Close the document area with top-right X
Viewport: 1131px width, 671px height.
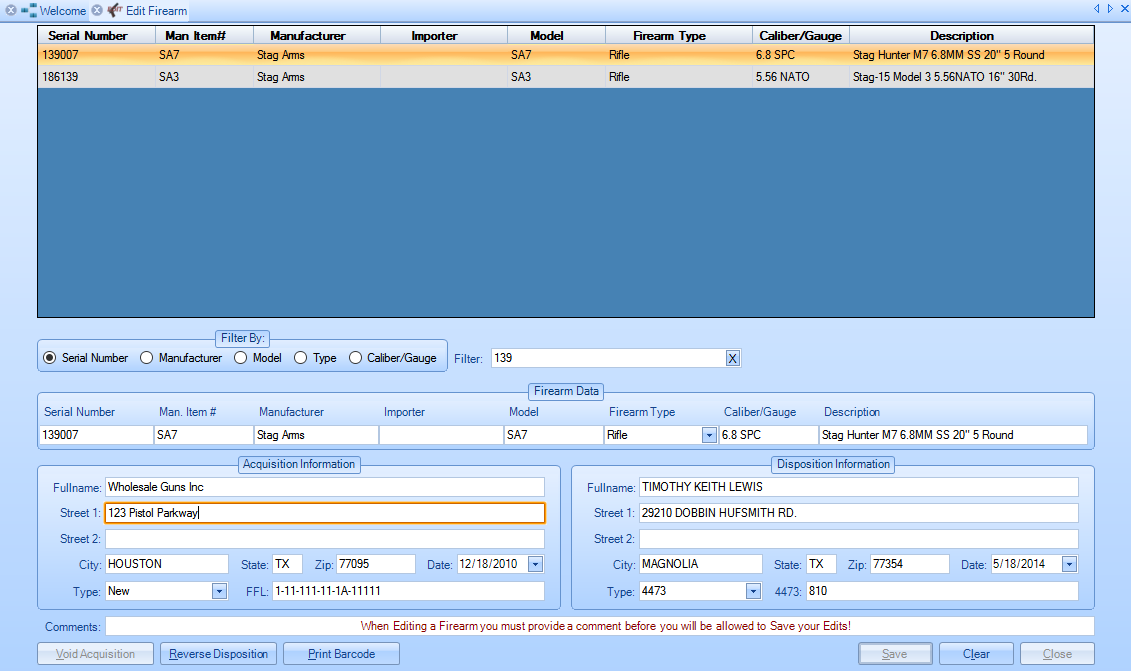1125,9
